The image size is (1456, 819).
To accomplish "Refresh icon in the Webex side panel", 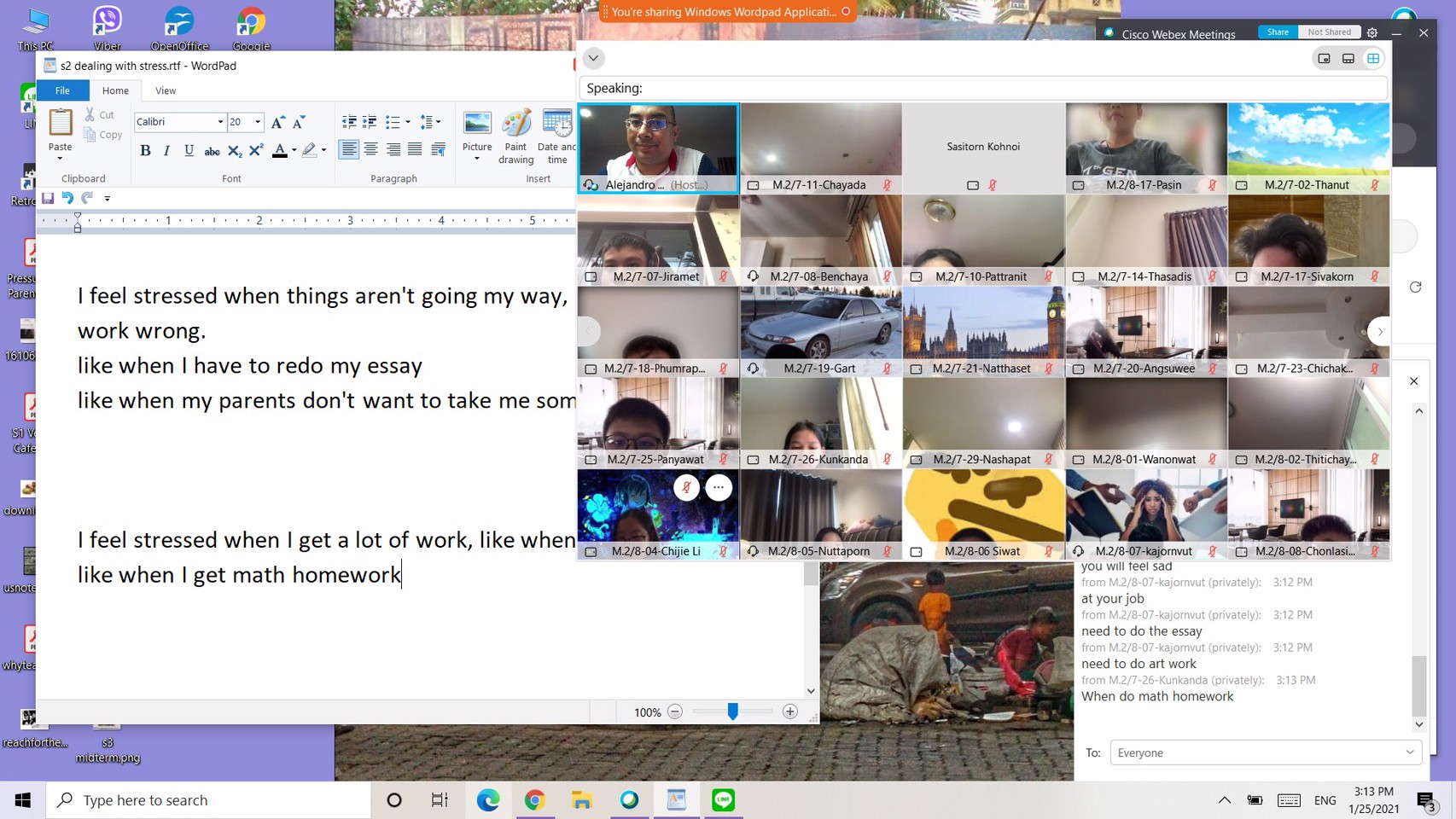I will 1415,287.
